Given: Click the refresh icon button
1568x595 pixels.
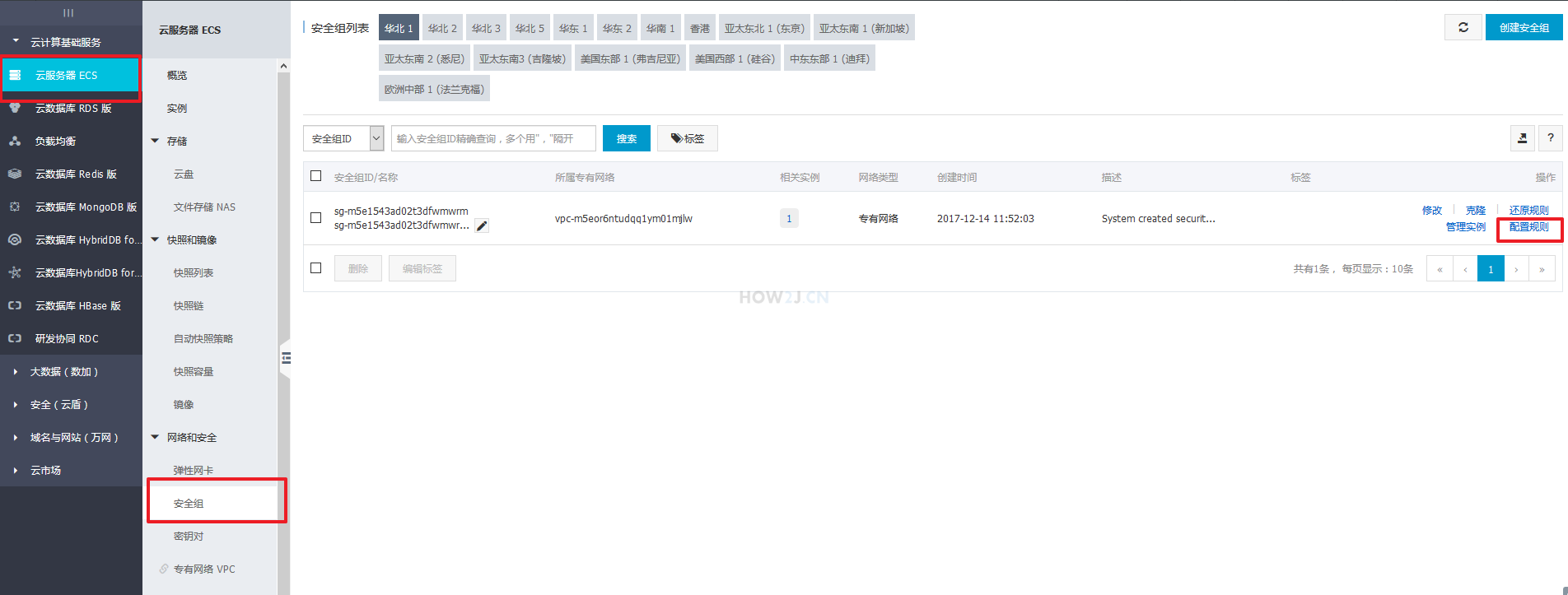Looking at the screenshot, I should [1463, 27].
